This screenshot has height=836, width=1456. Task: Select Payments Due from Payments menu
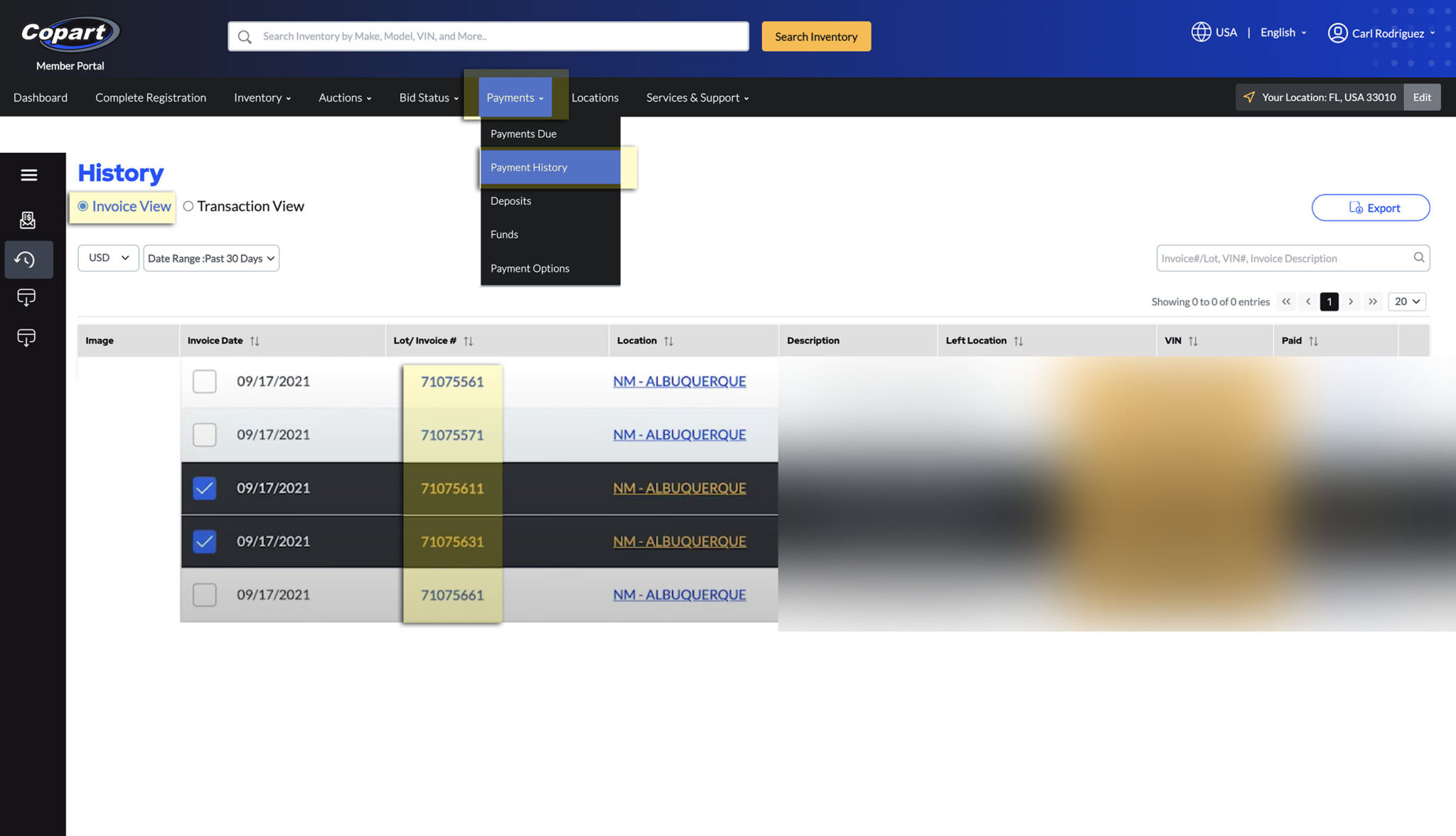pyautogui.click(x=550, y=134)
